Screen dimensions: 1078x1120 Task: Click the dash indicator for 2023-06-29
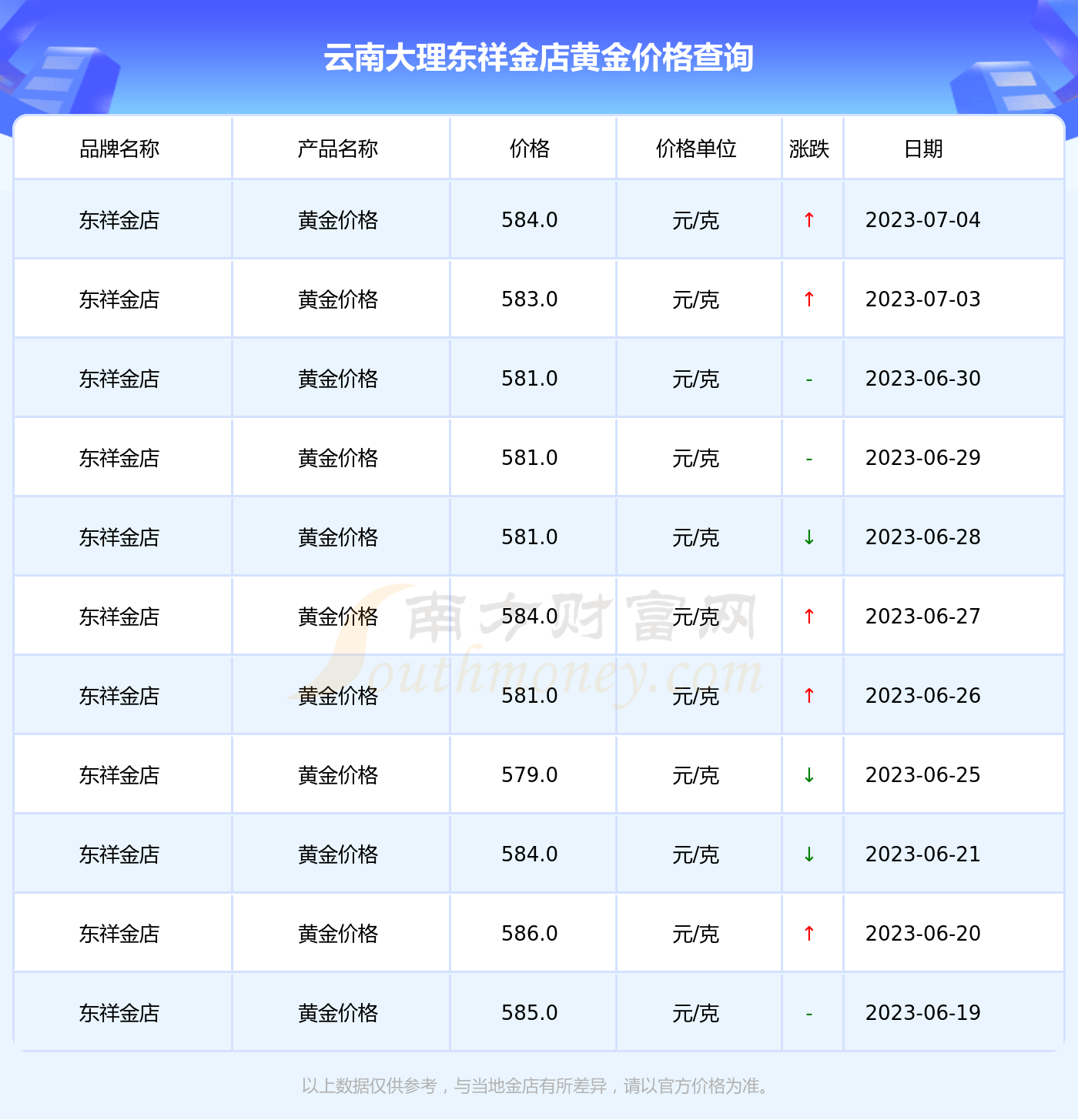(809, 459)
